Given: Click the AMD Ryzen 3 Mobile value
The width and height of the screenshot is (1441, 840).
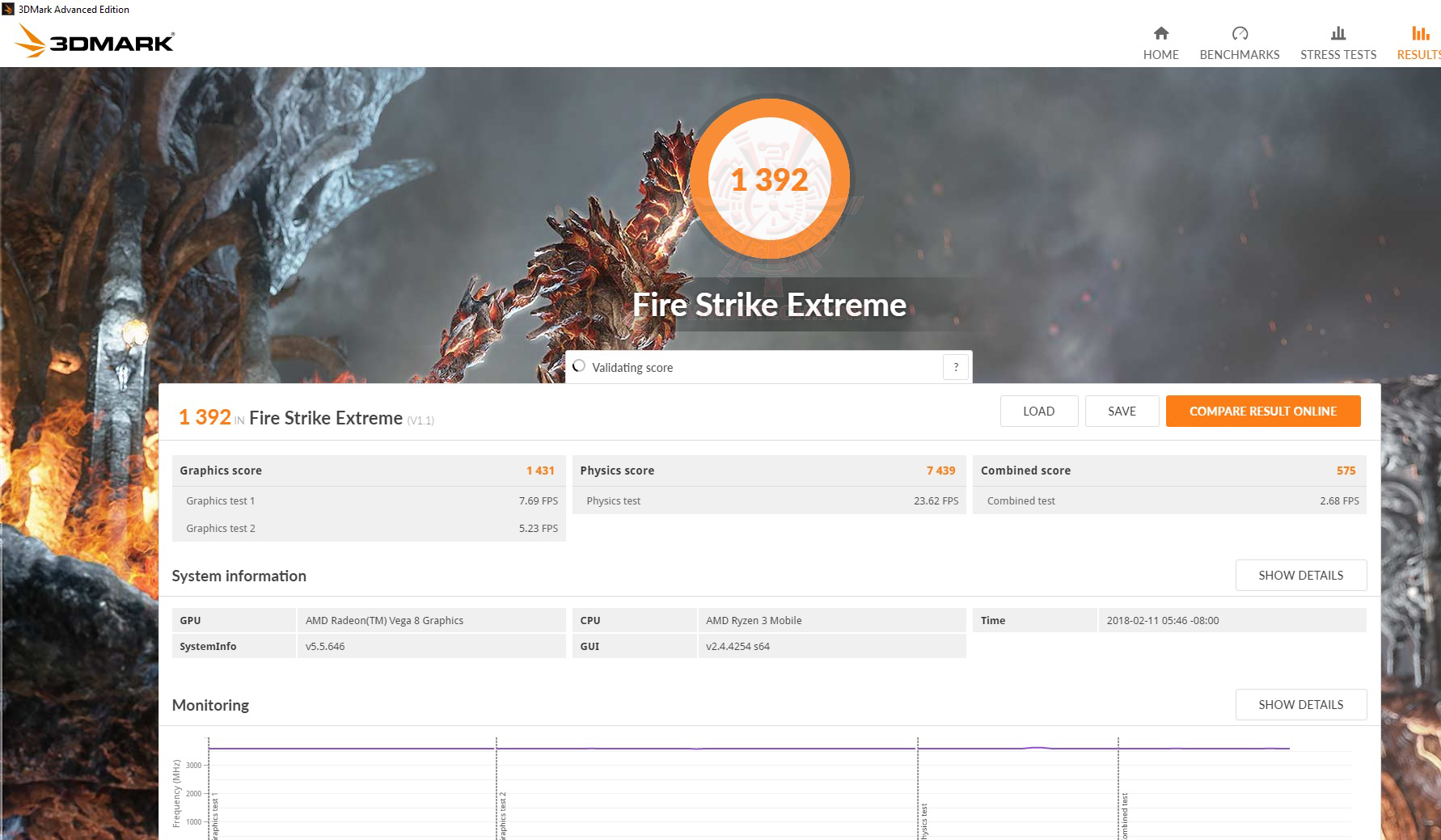Looking at the screenshot, I should pyautogui.click(x=754, y=620).
